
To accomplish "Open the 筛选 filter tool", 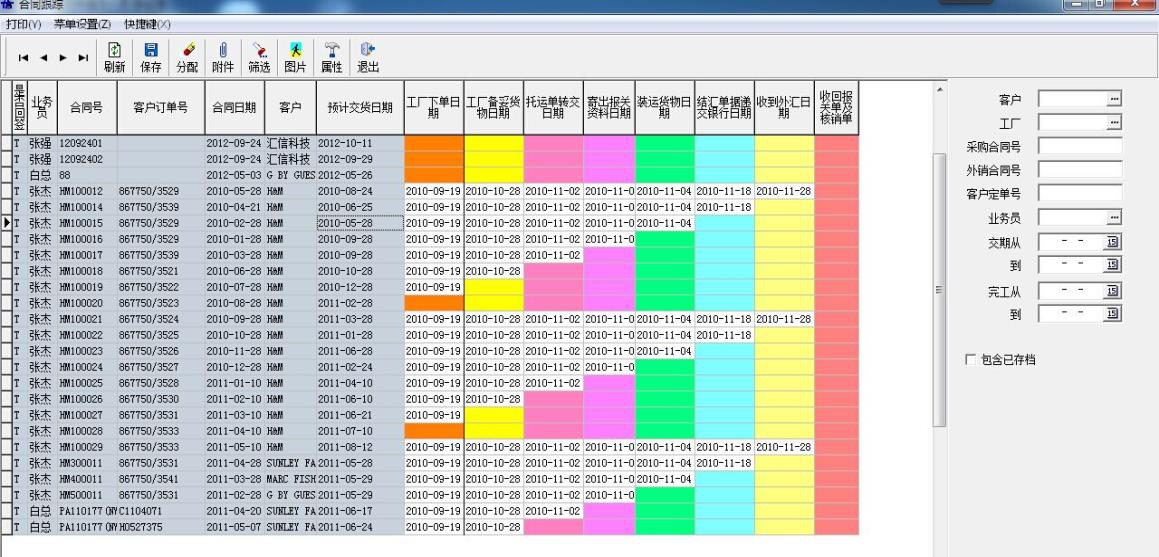I will (x=259, y=57).
